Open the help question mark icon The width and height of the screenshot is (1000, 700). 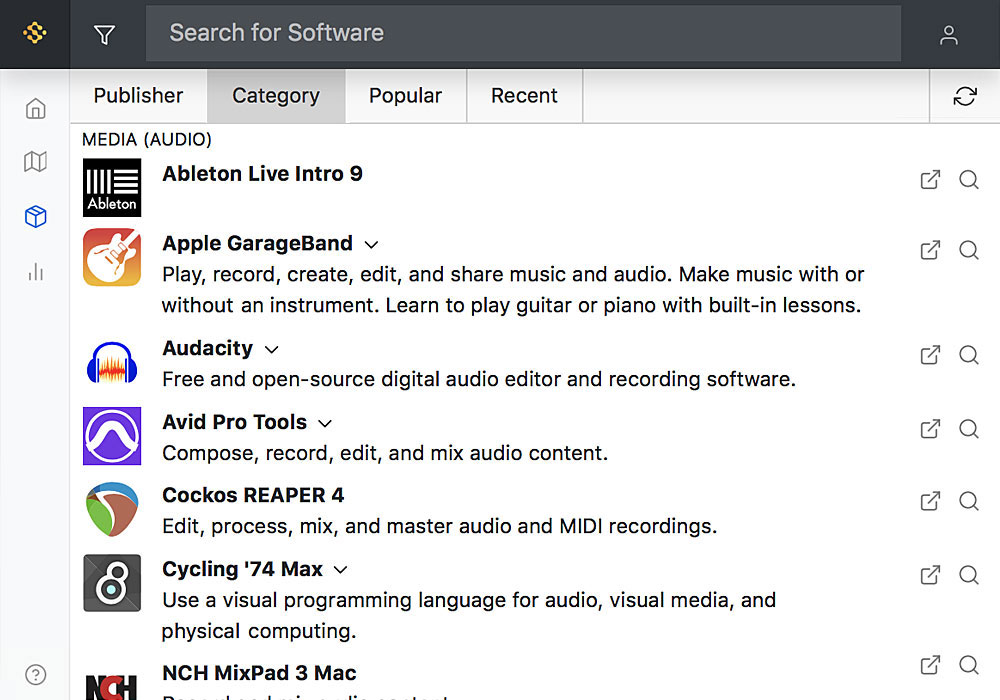pos(36,674)
